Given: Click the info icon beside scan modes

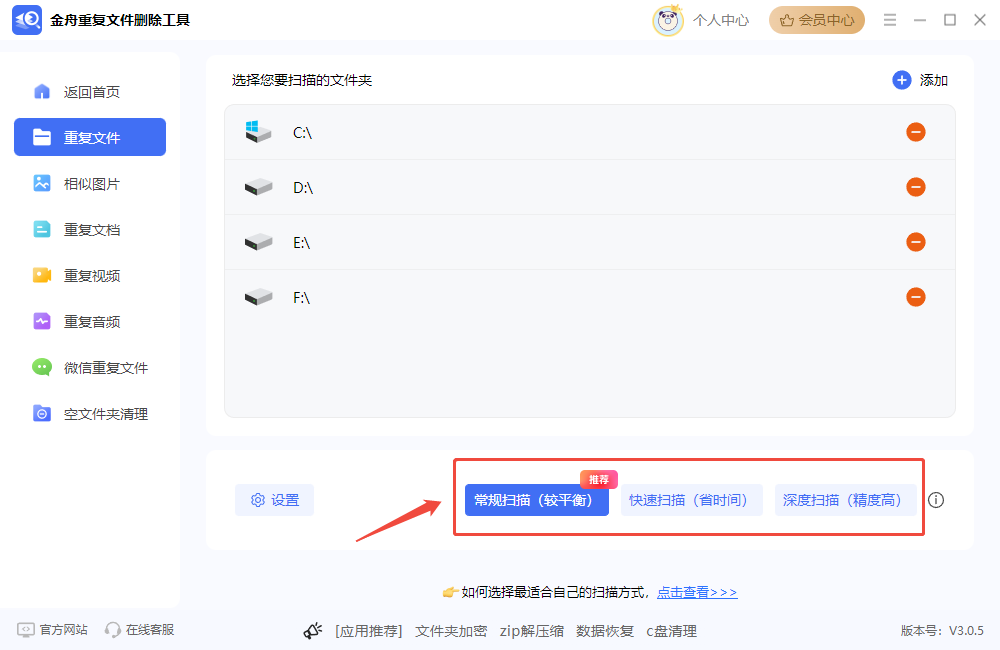Looking at the screenshot, I should pos(936,500).
